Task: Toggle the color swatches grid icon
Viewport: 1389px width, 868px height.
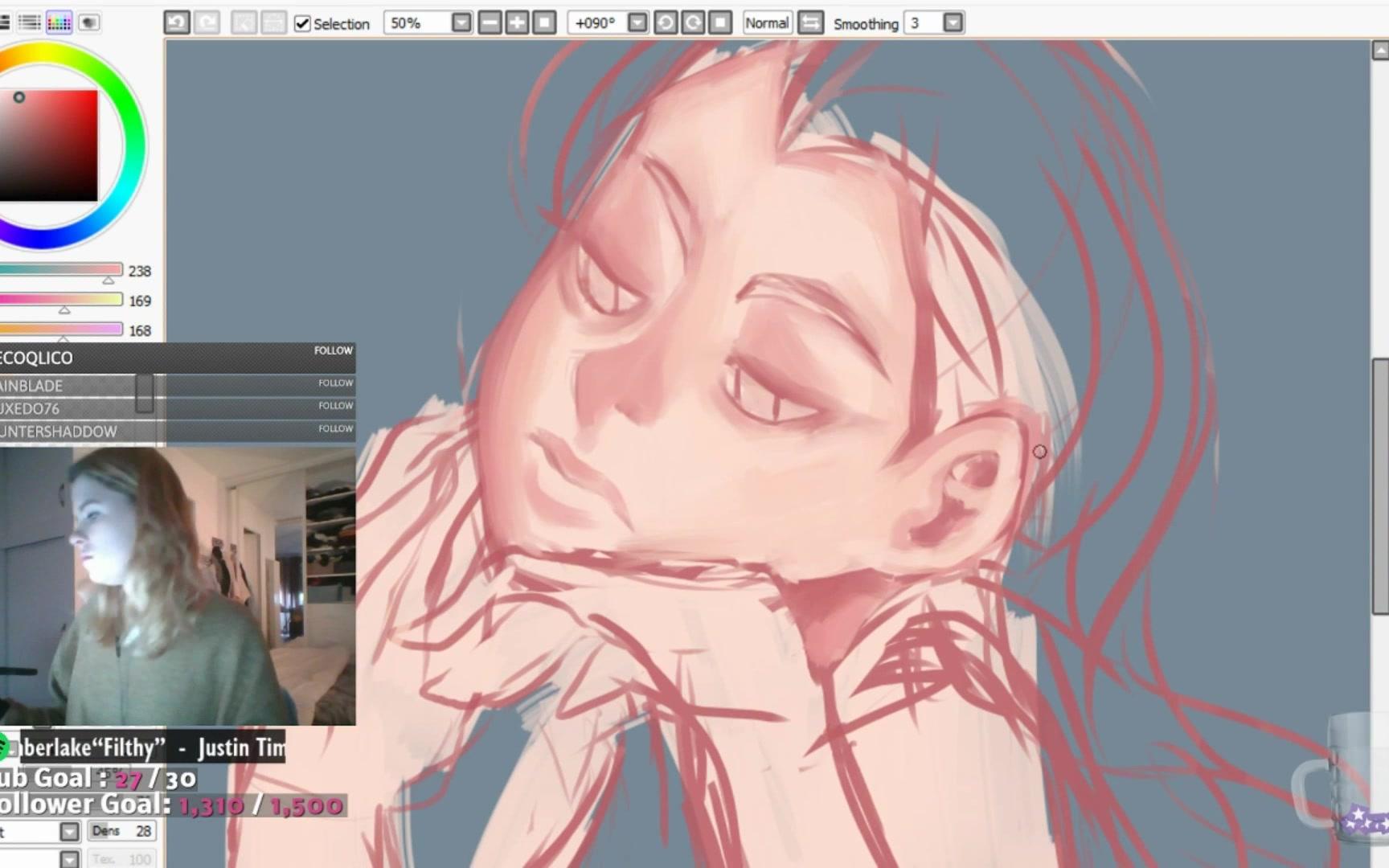Action: [x=59, y=23]
